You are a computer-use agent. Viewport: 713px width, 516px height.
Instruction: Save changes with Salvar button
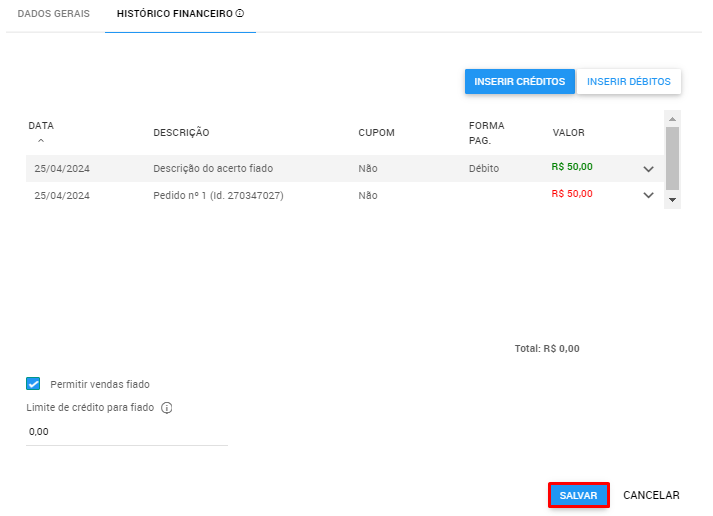pos(579,495)
